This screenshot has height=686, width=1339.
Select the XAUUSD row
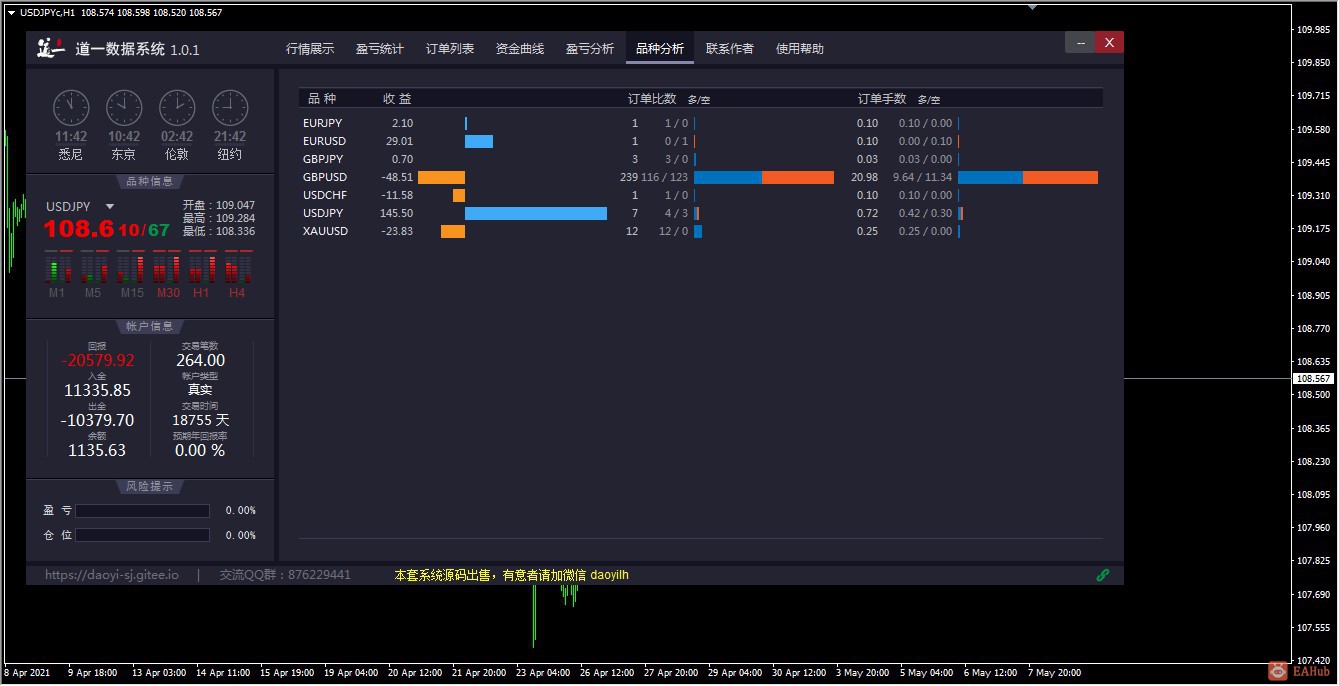(x=701, y=231)
